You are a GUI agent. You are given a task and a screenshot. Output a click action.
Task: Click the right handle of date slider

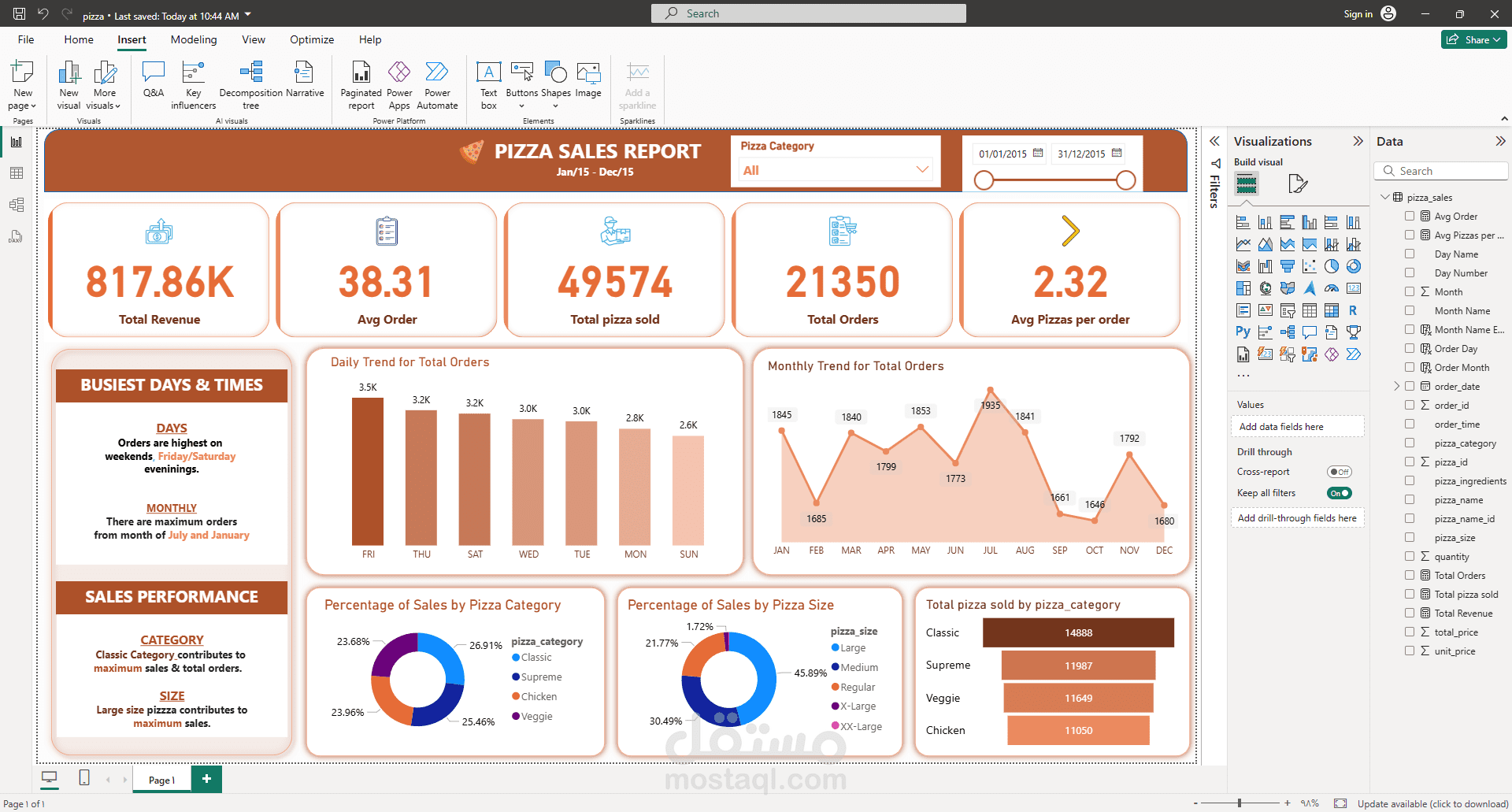pos(1126,180)
